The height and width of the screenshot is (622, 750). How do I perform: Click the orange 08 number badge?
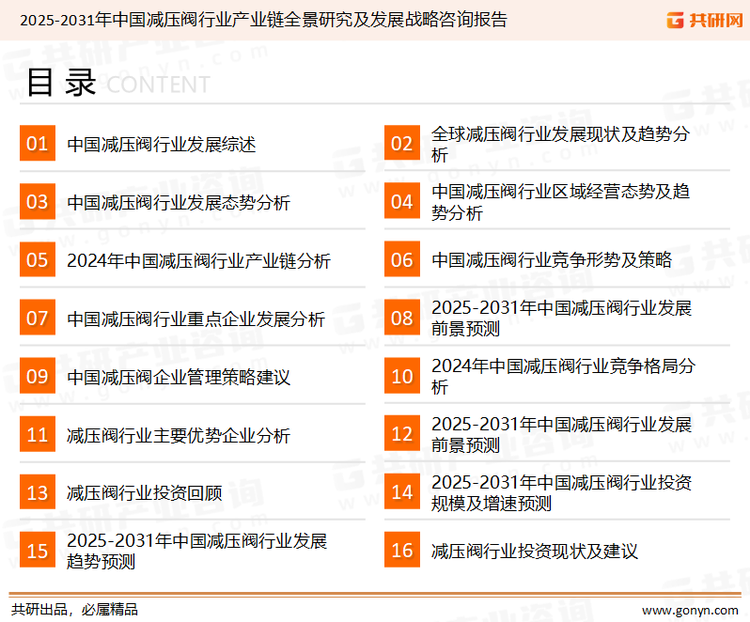402,318
